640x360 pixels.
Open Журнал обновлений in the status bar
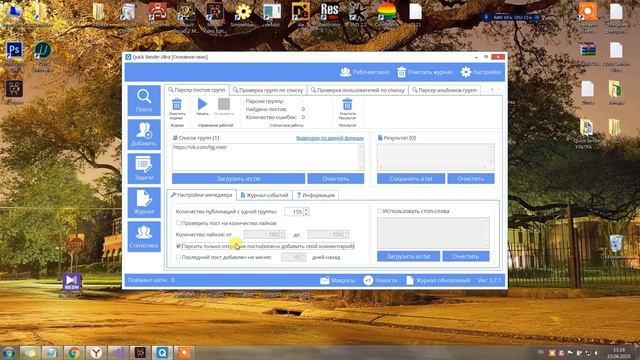point(438,280)
